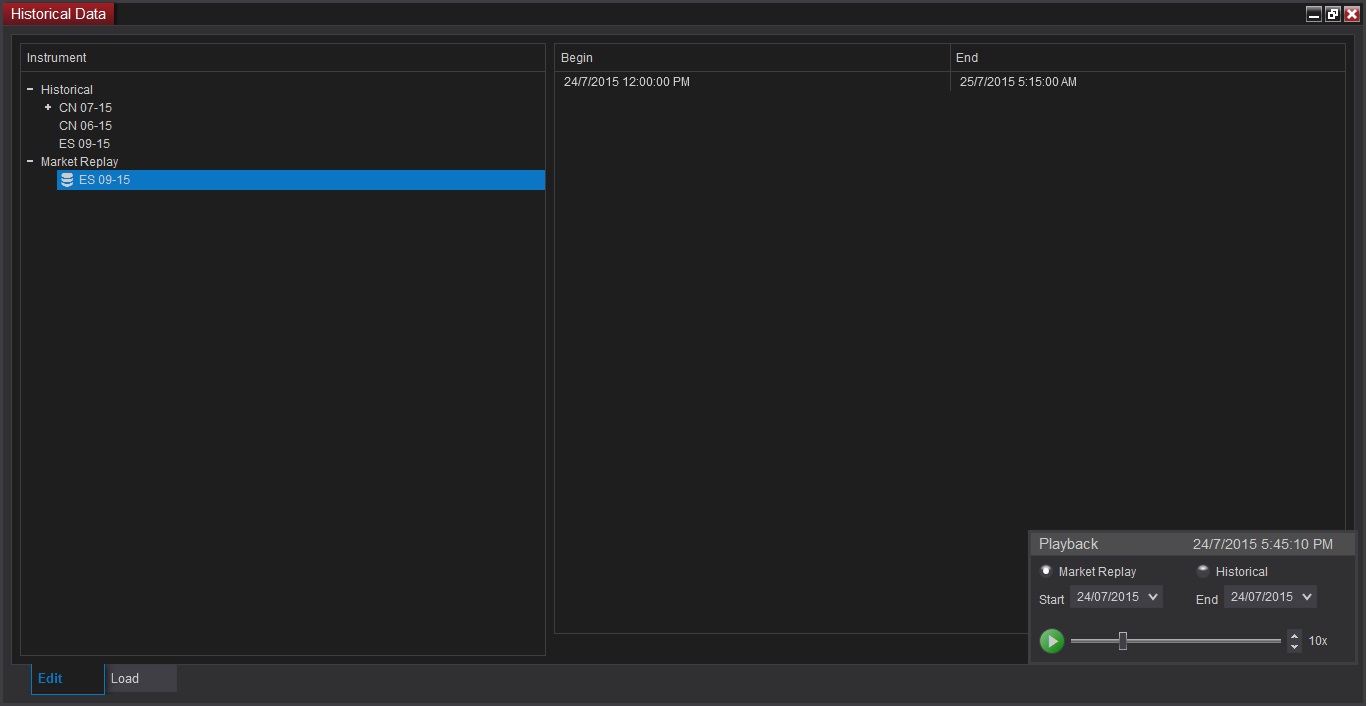The image size is (1370, 706).
Task: Collapse the Market Replay tree node
Action: coord(30,161)
